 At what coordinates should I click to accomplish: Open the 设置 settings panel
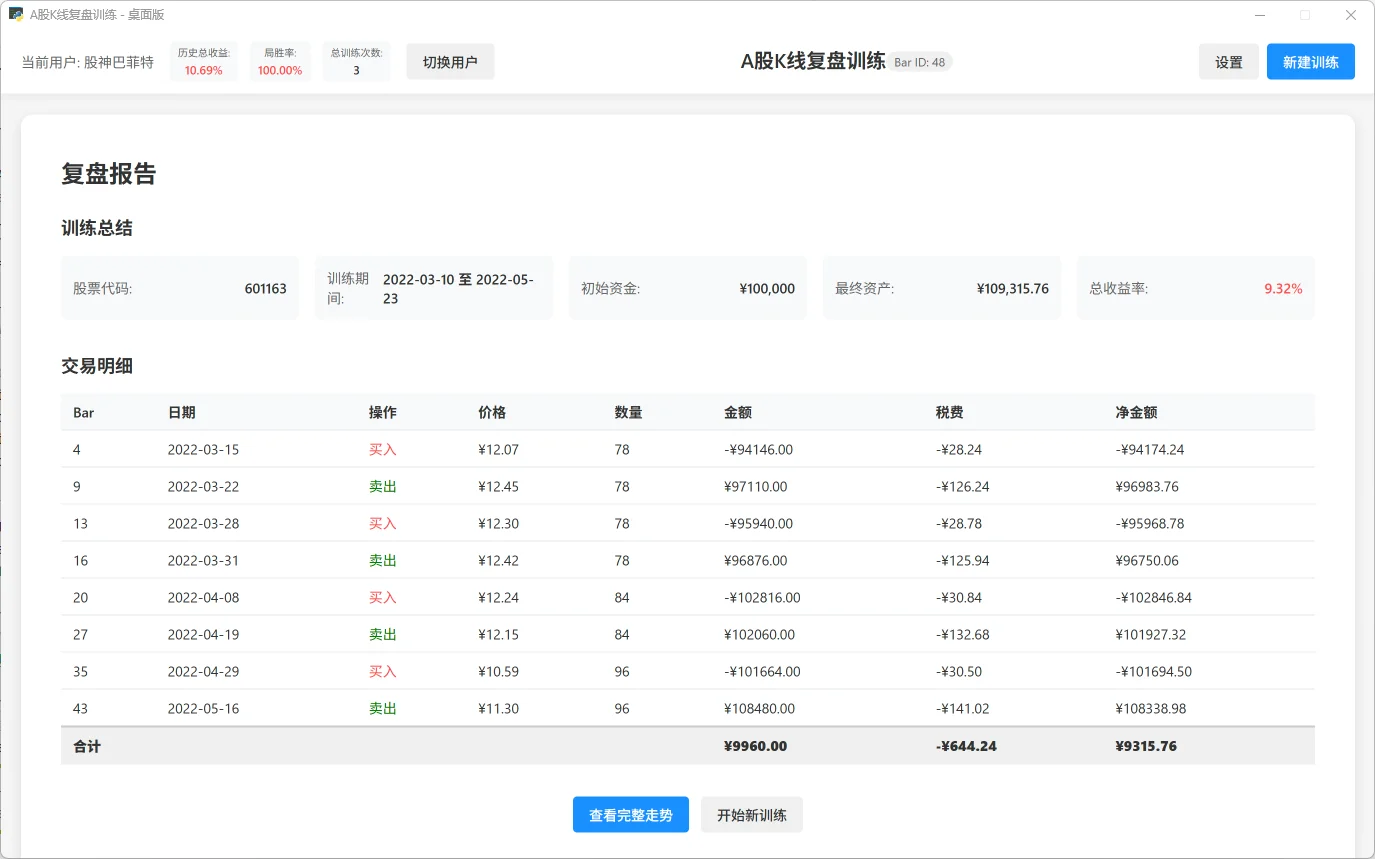point(1228,61)
